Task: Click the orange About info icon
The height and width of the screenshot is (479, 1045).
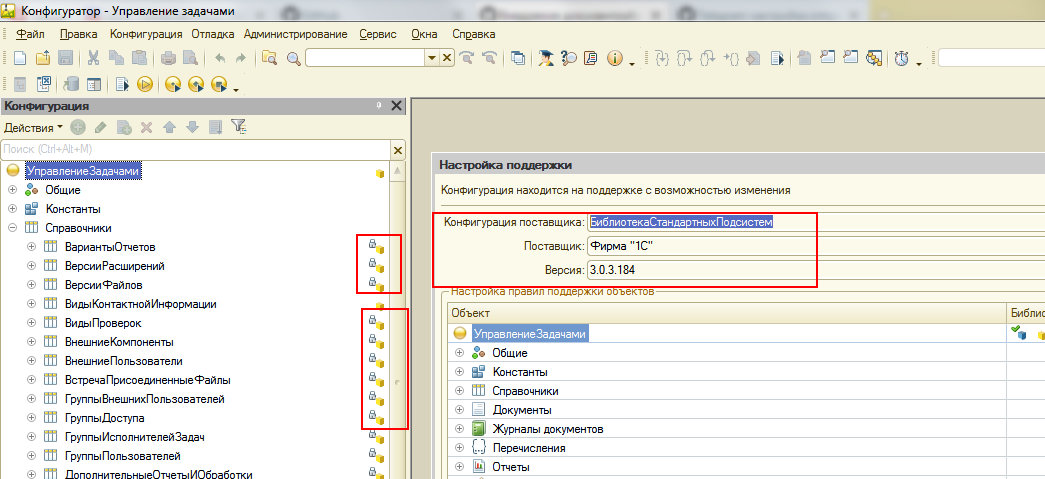Action: [x=614, y=59]
